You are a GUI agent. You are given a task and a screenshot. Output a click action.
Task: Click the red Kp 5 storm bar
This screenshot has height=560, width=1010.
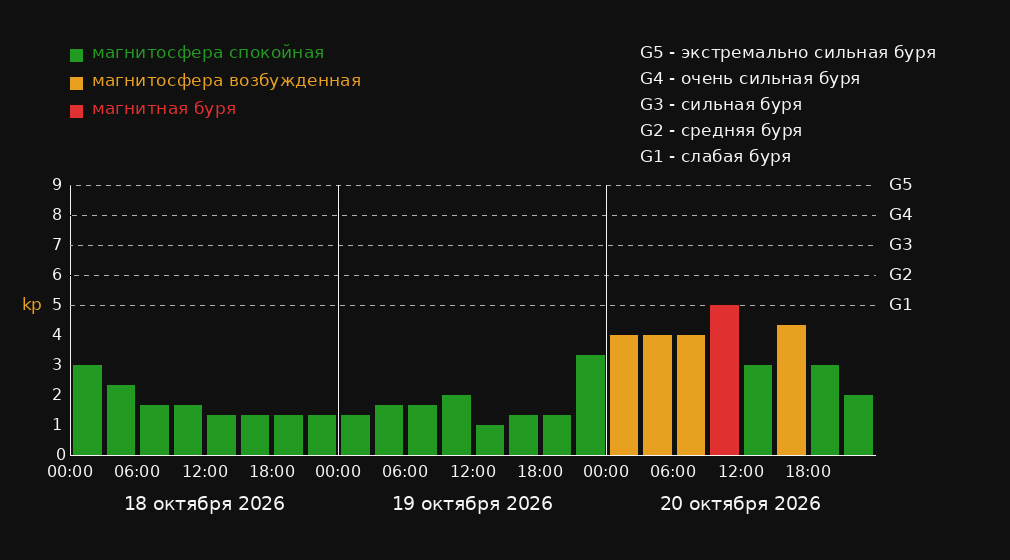tap(725, 380)
